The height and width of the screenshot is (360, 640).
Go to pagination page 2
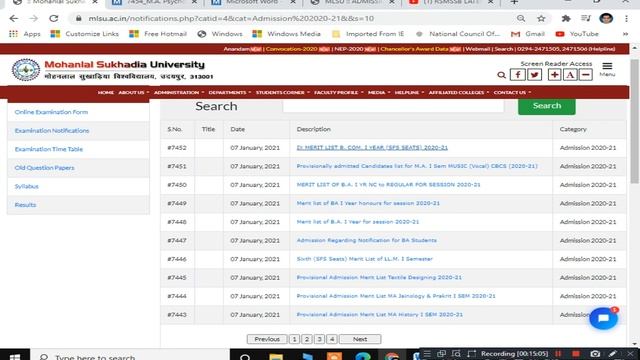click(307, 339)
